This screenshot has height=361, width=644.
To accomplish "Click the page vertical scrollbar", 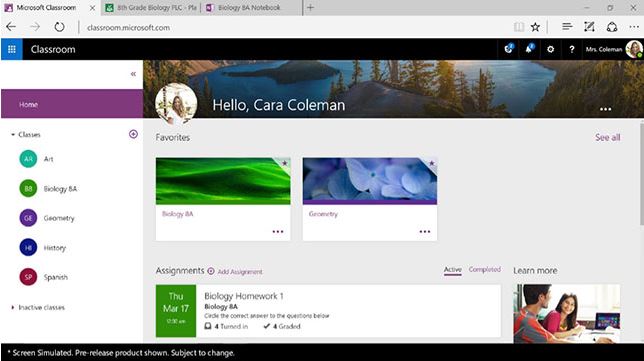I will click(x=642, y=174).
